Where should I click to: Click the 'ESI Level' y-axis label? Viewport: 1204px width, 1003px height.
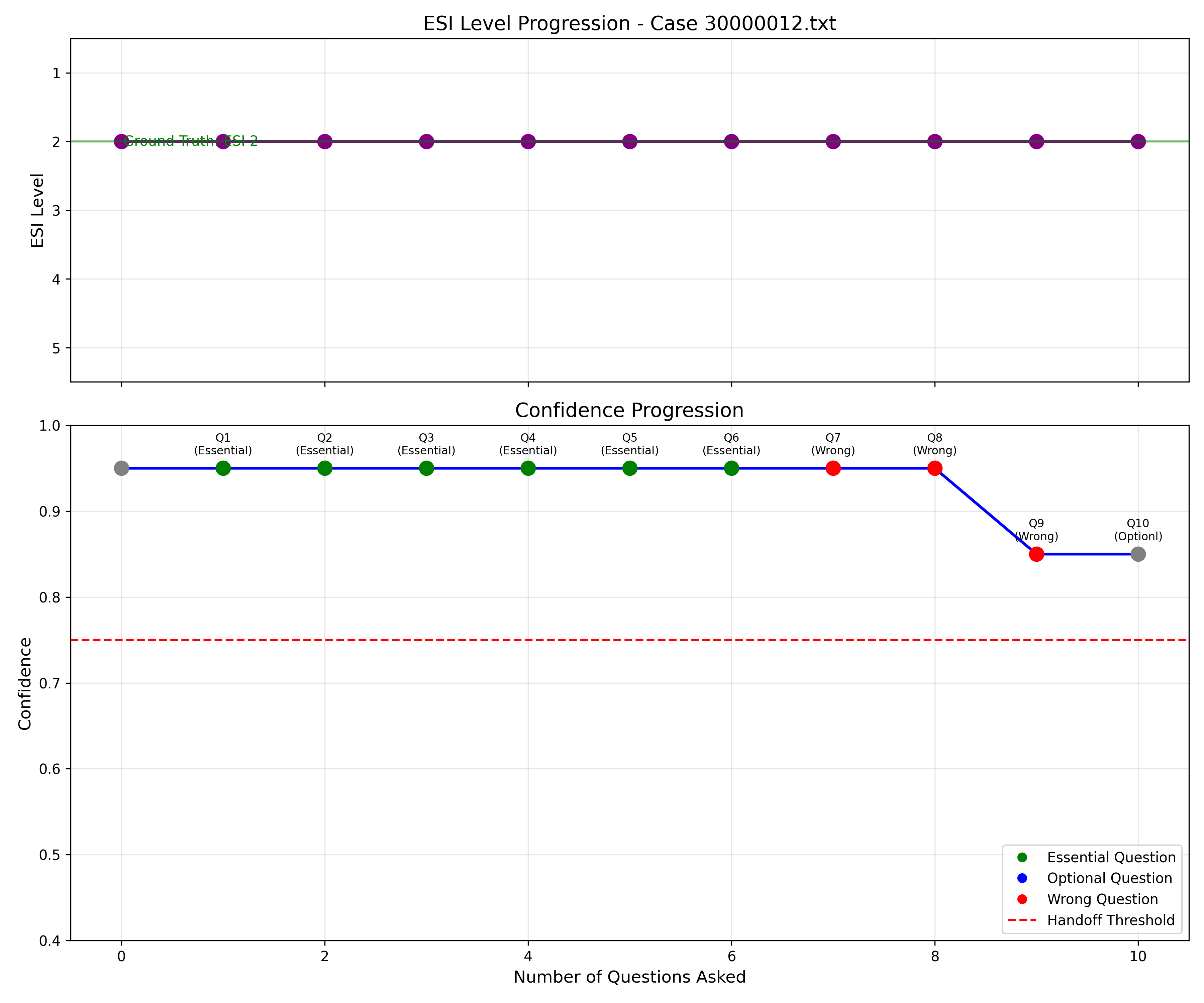point(37,210)
